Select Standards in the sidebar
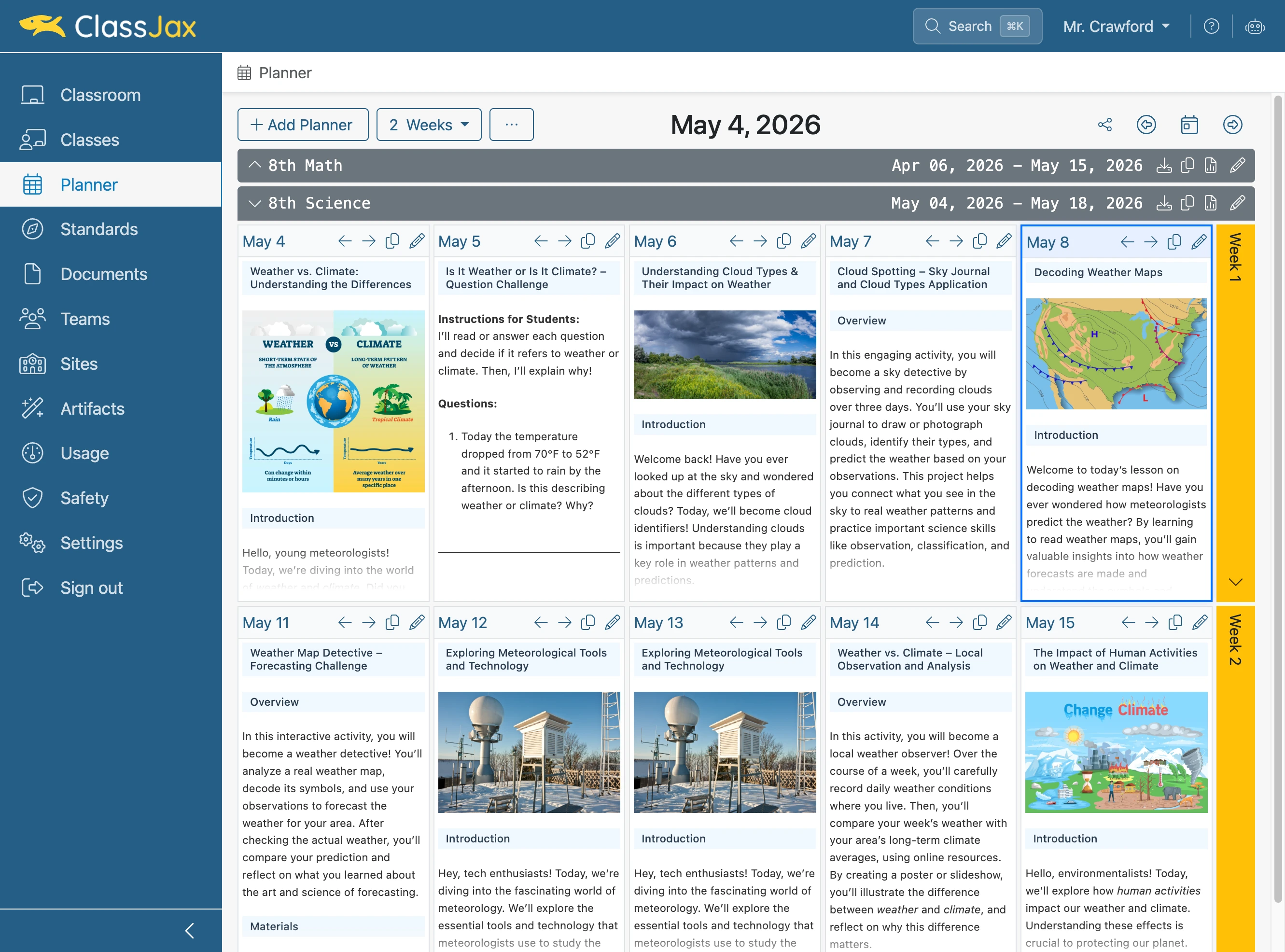 tap(111, 229)
